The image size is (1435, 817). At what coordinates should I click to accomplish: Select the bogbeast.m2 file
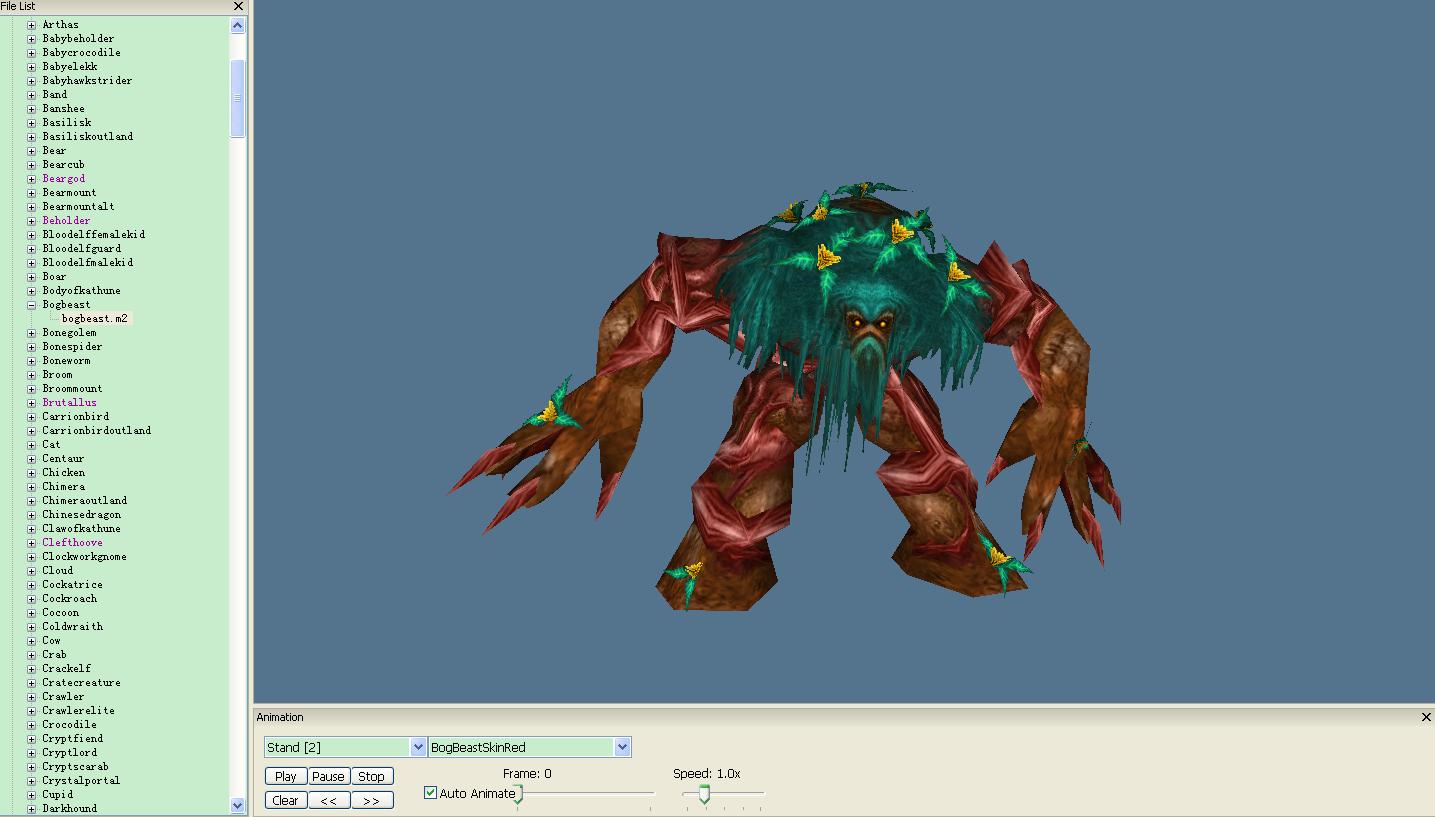pos(94,319)
